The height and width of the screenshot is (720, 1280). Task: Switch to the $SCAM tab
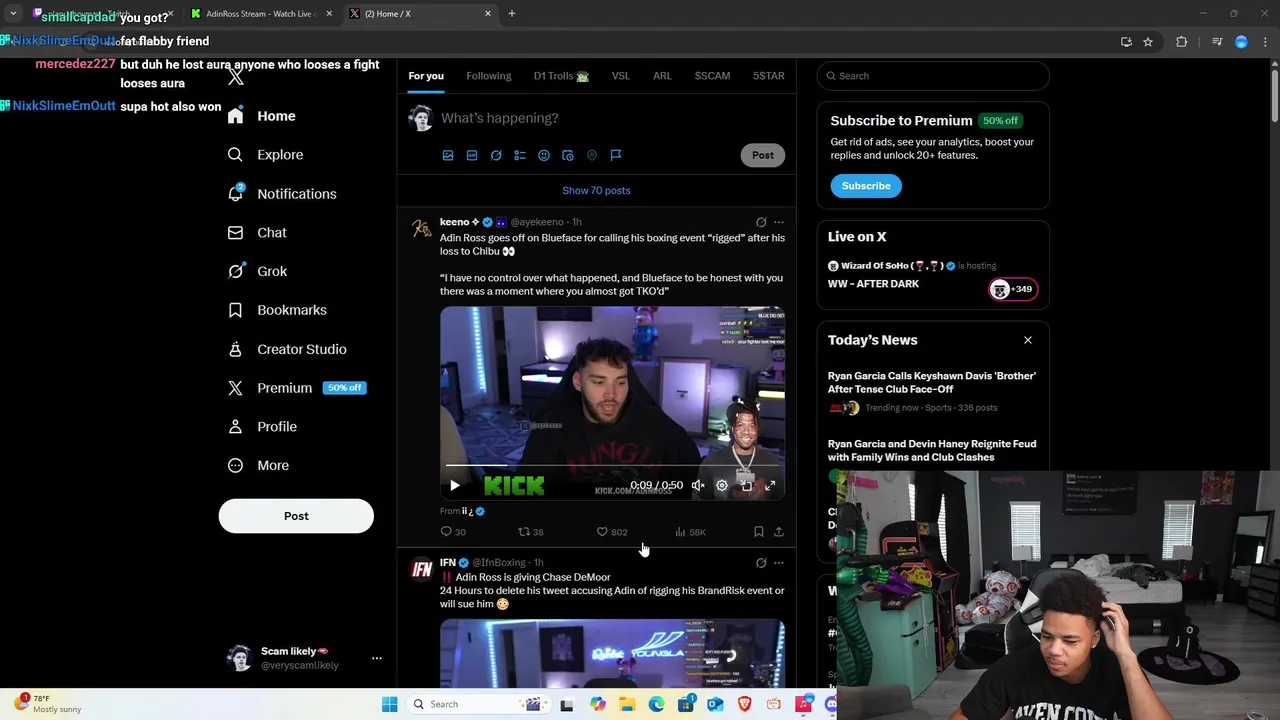712,76
